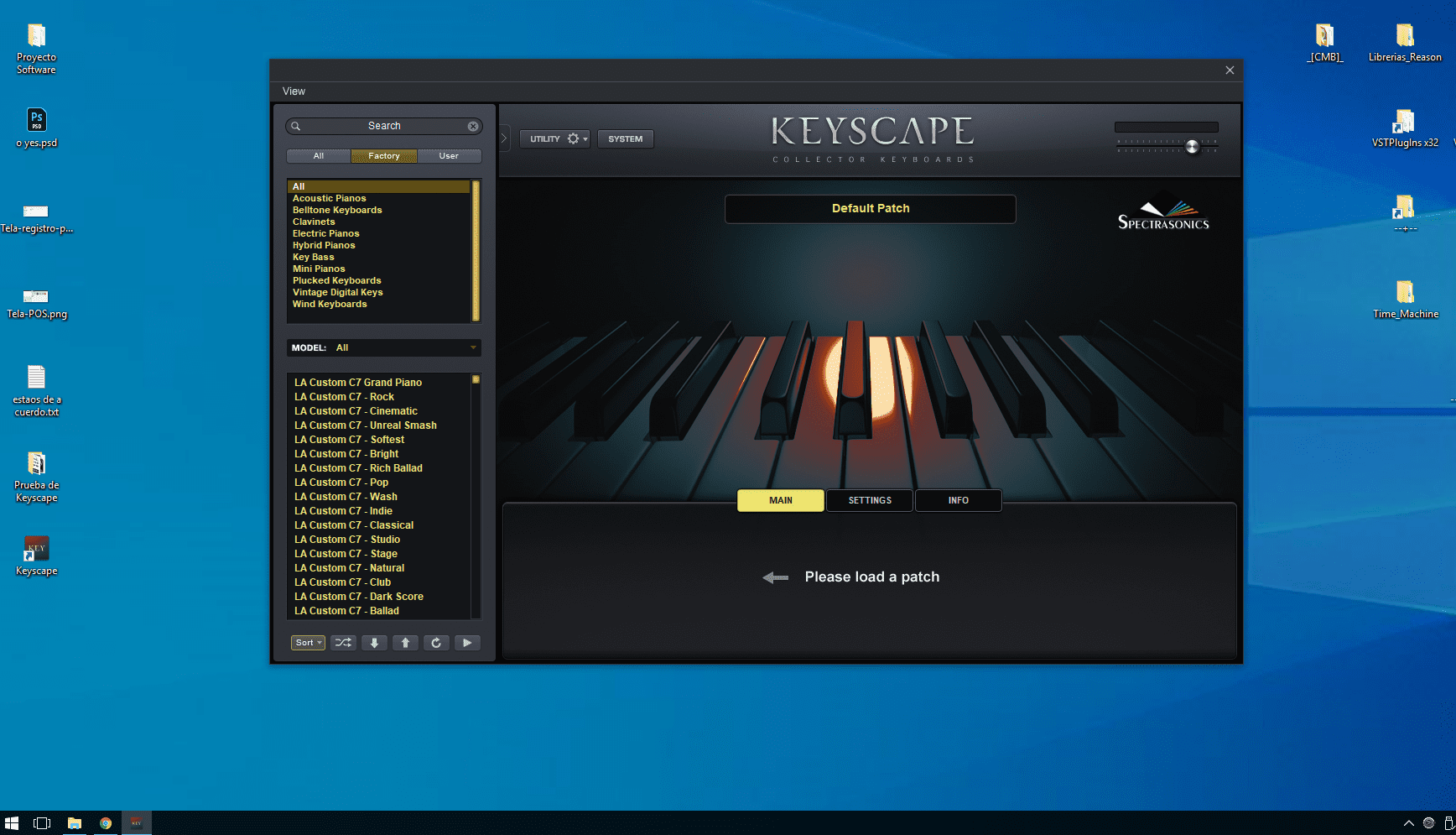The height and width of the screenshot is (835, 1456).
Task: Open the SYSTEM settings page
Action: (625, 138)
